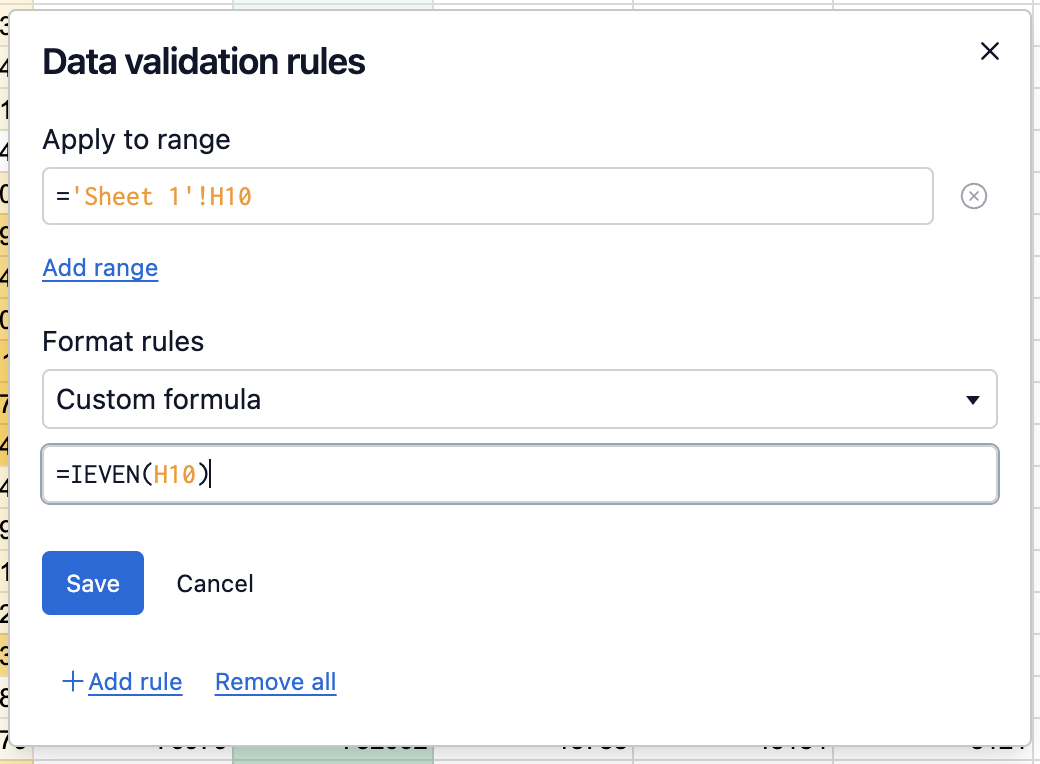1040x764 pixels.
Task: Focus the Apply to range input field
Action: point(600,196)
